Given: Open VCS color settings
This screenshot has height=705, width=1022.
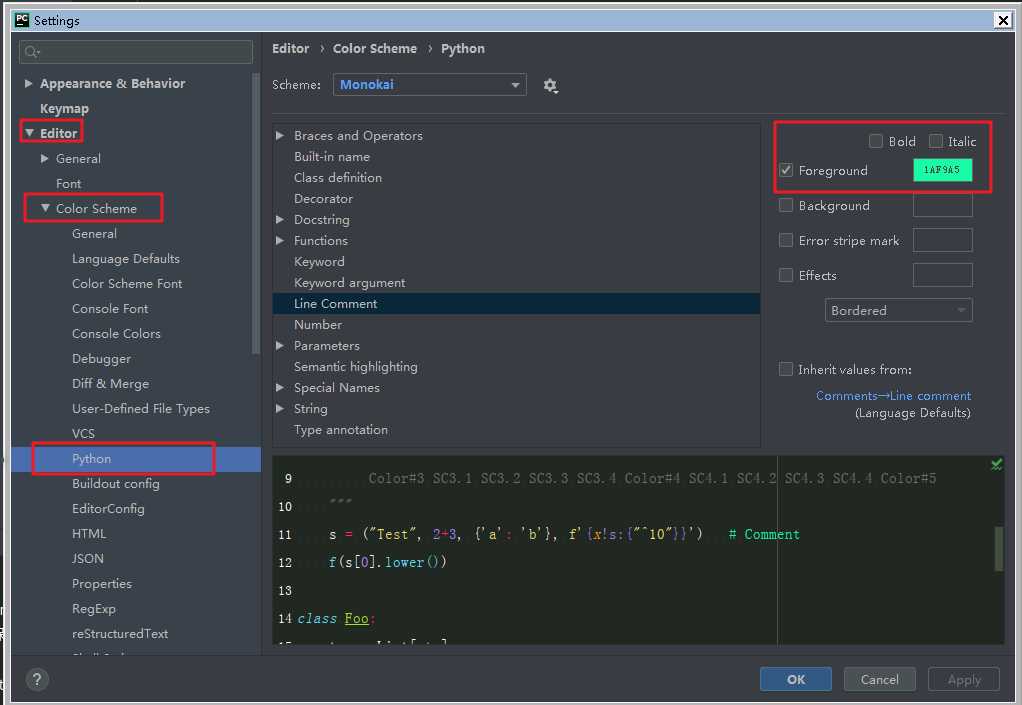Looking at the screenshot, I should 83,433.
